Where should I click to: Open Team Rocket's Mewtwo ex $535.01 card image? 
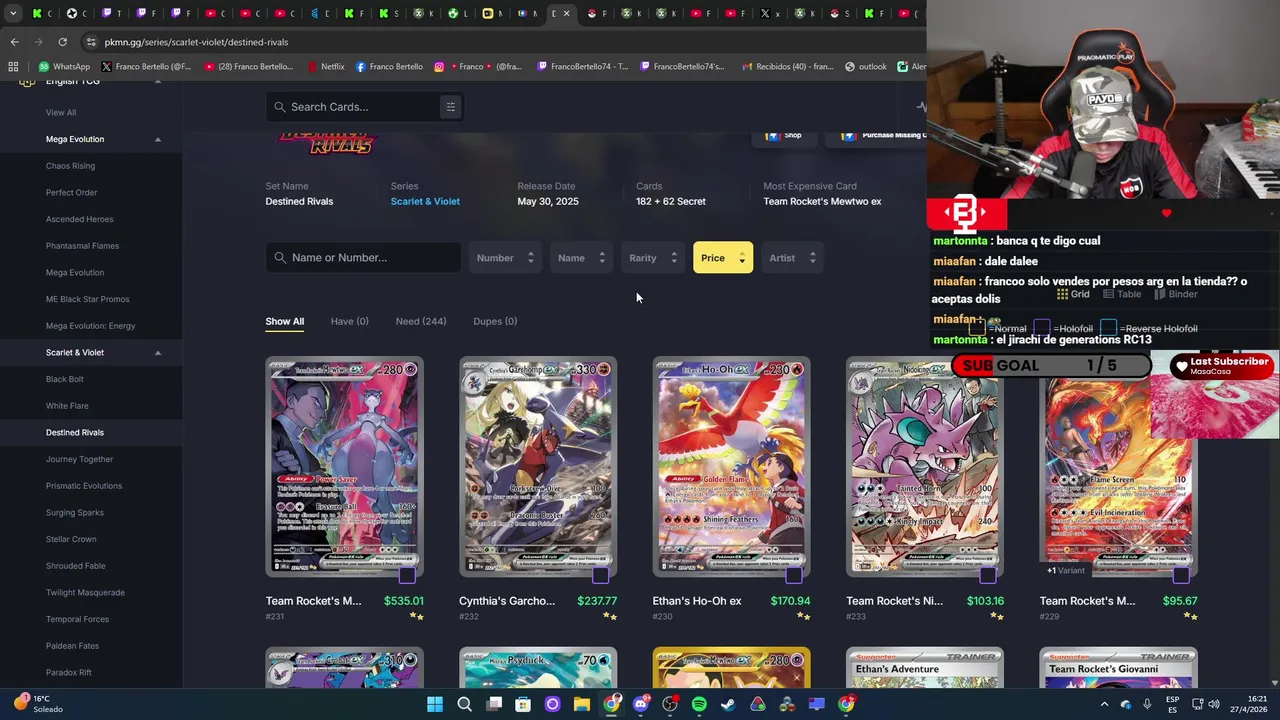(344, 467)
